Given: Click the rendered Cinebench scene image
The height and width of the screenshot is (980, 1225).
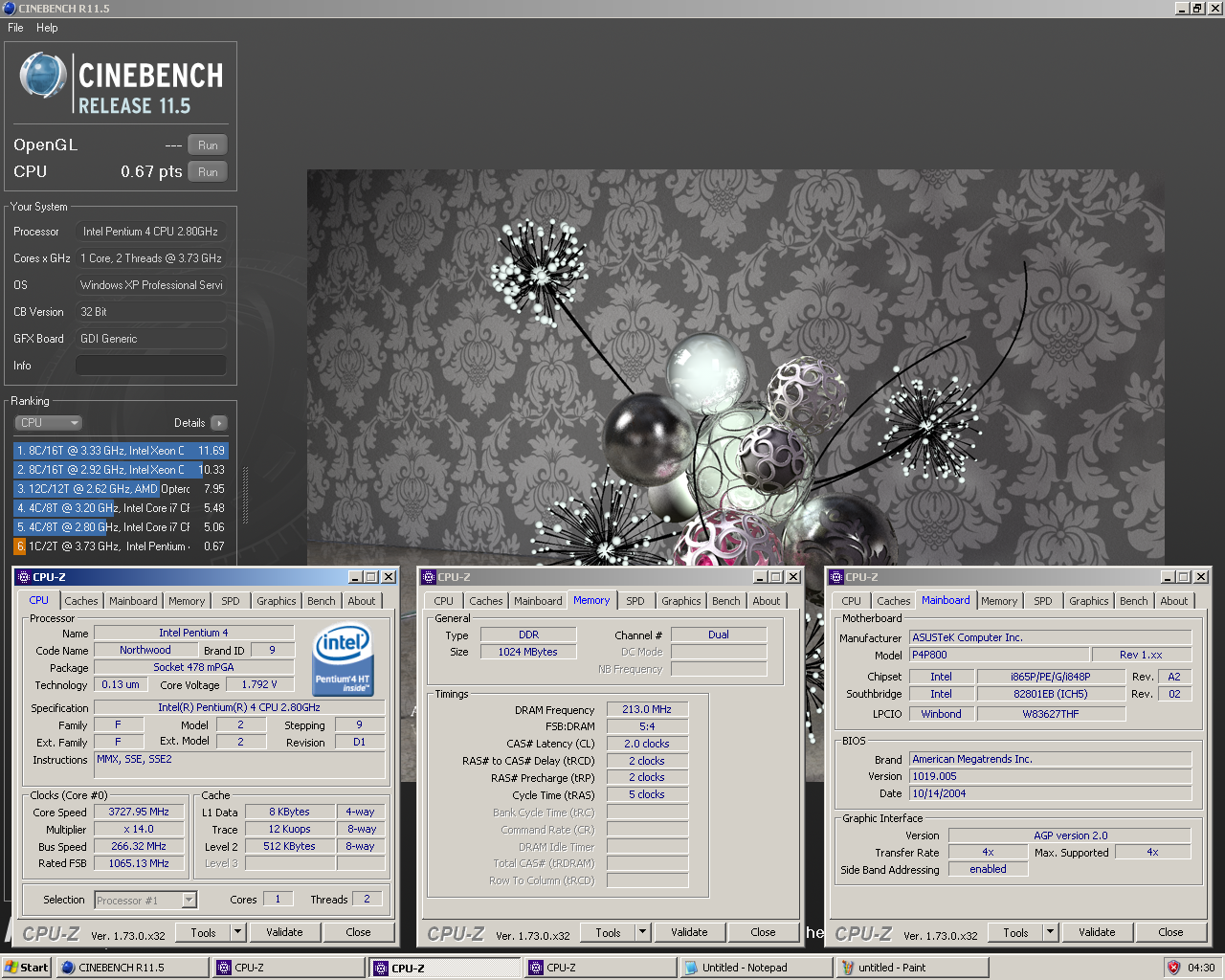Looking at the screenshot, I should point(735,367).
